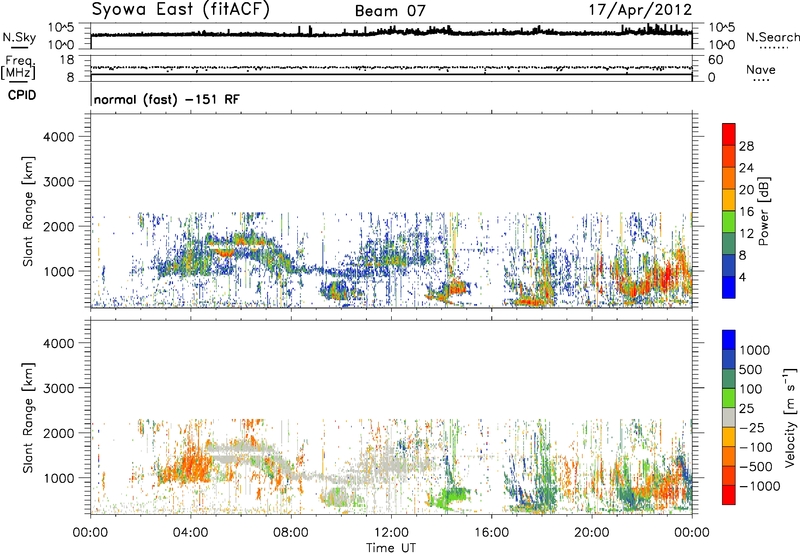Click the '500' tick on Velocity colorbar

click(751, 369)
